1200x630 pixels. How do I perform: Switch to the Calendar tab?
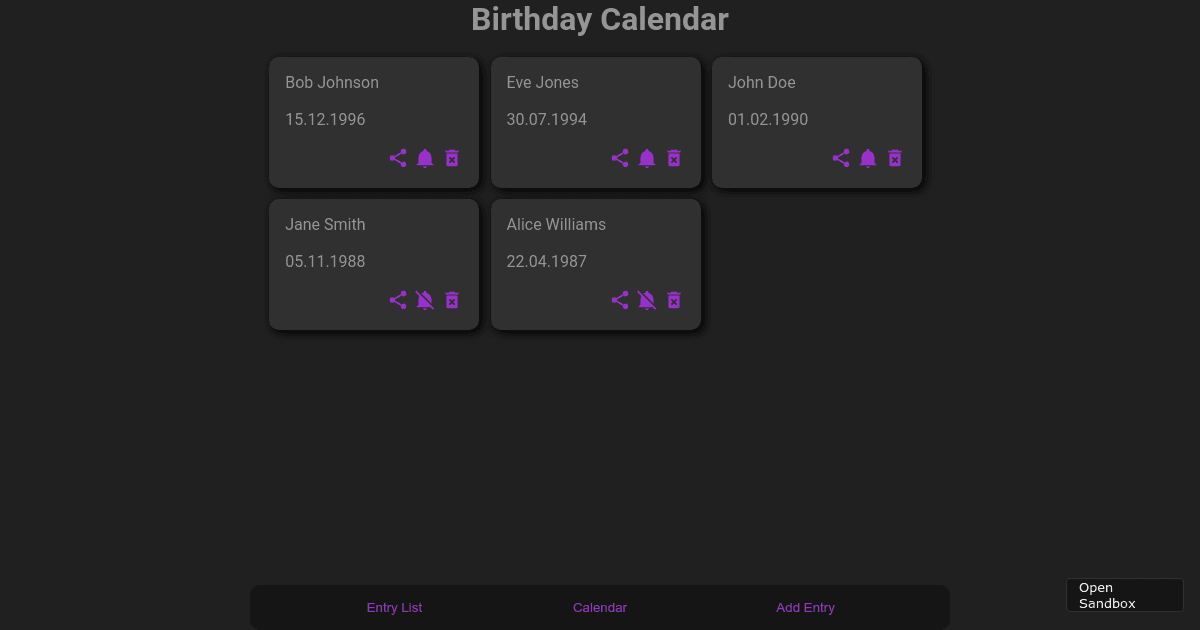pos(600,607)
